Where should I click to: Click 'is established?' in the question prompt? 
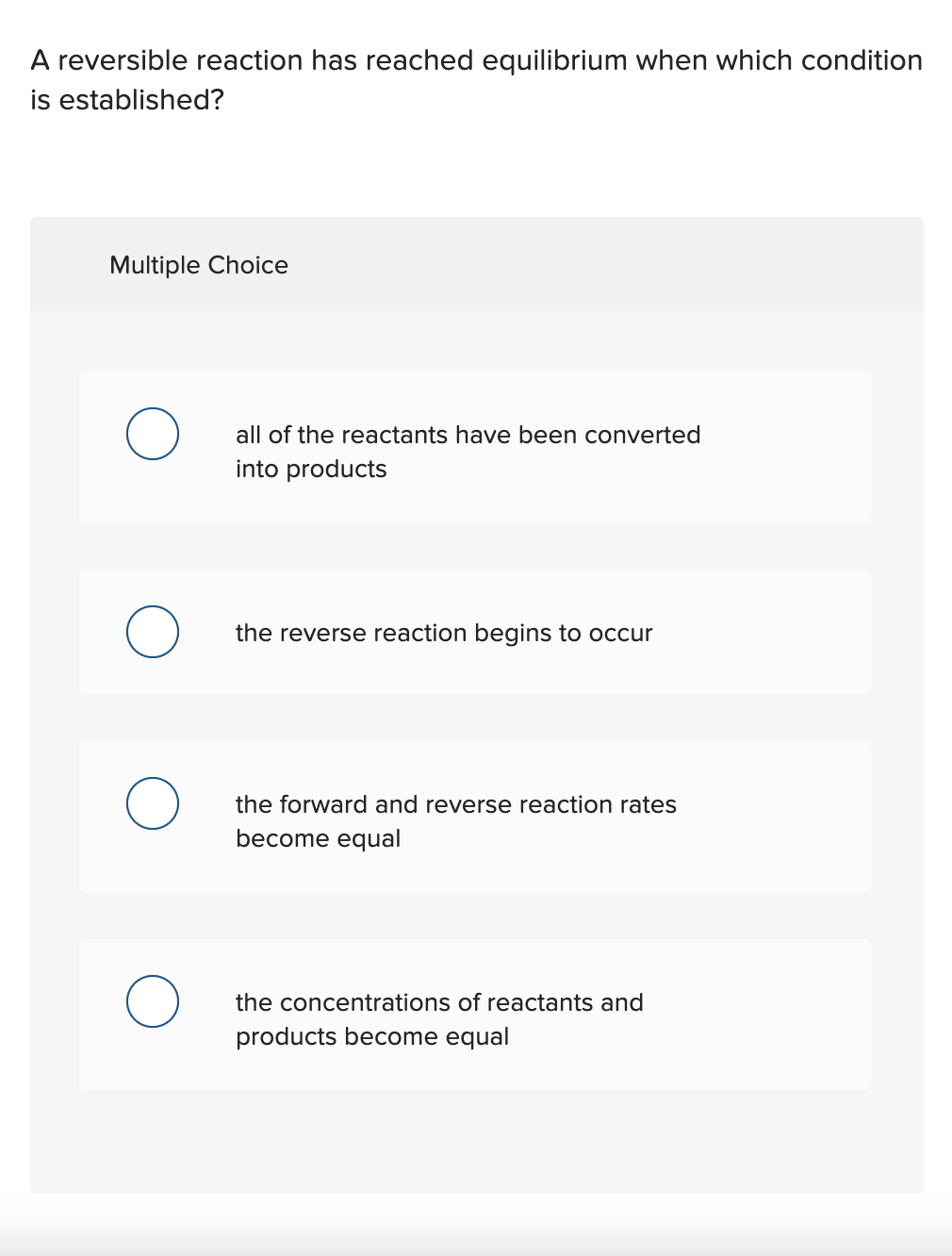click(127, 100)
